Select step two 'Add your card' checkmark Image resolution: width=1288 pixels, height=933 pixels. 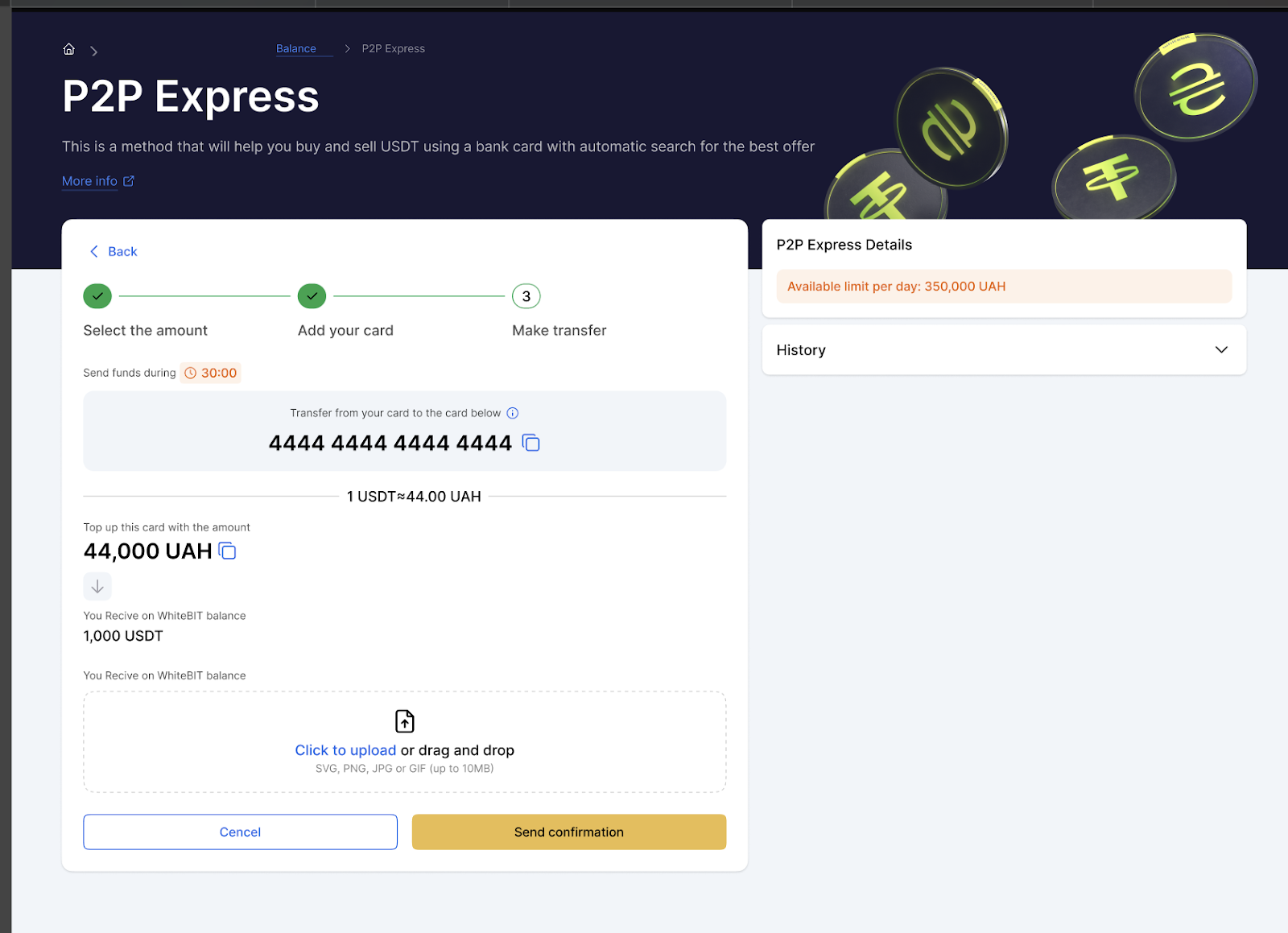[312, 296]
